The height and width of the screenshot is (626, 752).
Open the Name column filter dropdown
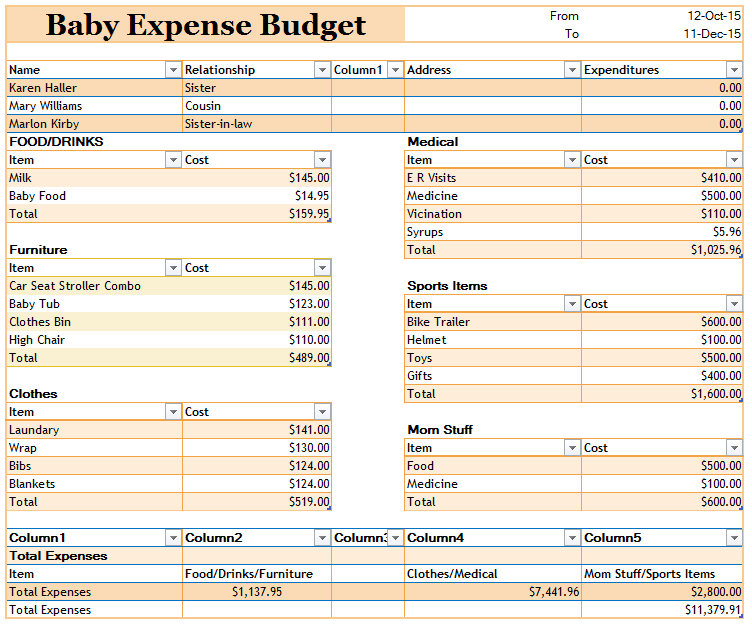(173, 70)
